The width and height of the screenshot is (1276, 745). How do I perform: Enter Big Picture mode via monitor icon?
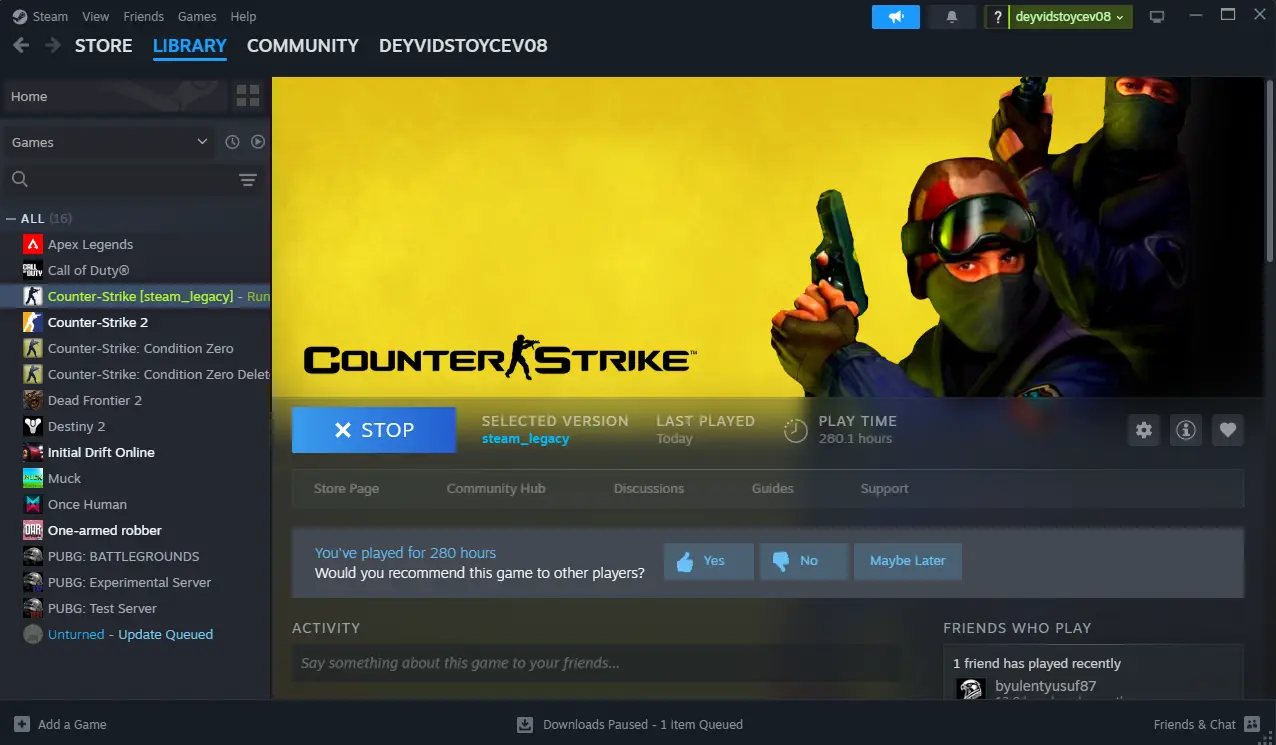(x=1157, y=17)
